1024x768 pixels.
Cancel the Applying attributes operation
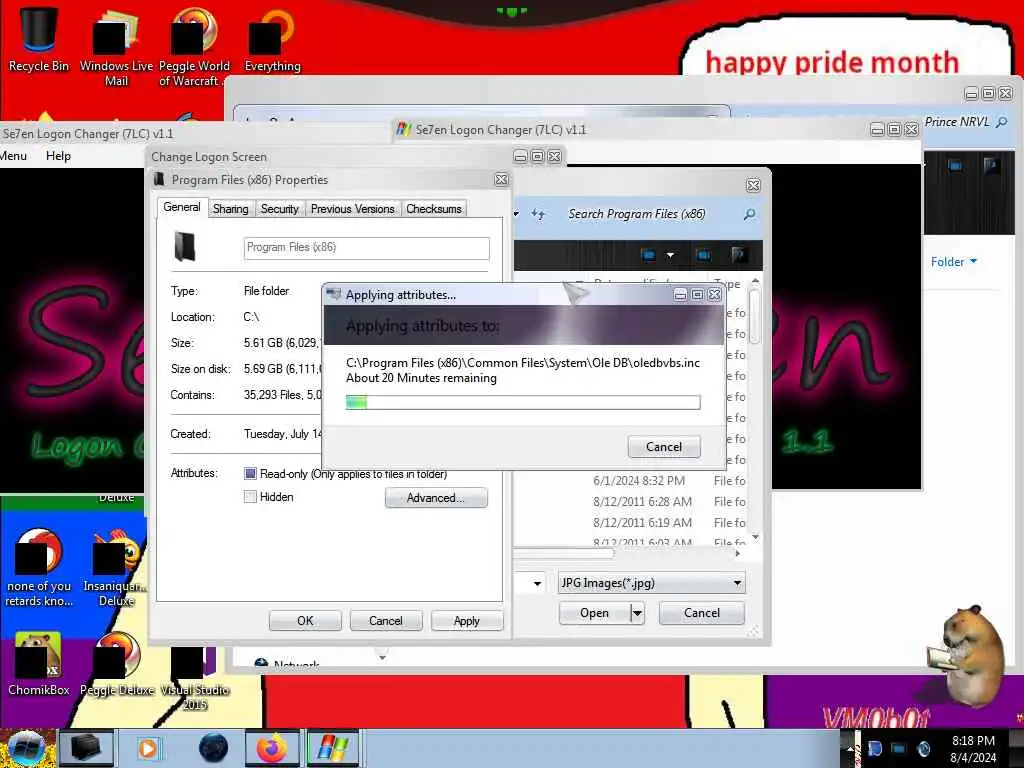(664, 447)
